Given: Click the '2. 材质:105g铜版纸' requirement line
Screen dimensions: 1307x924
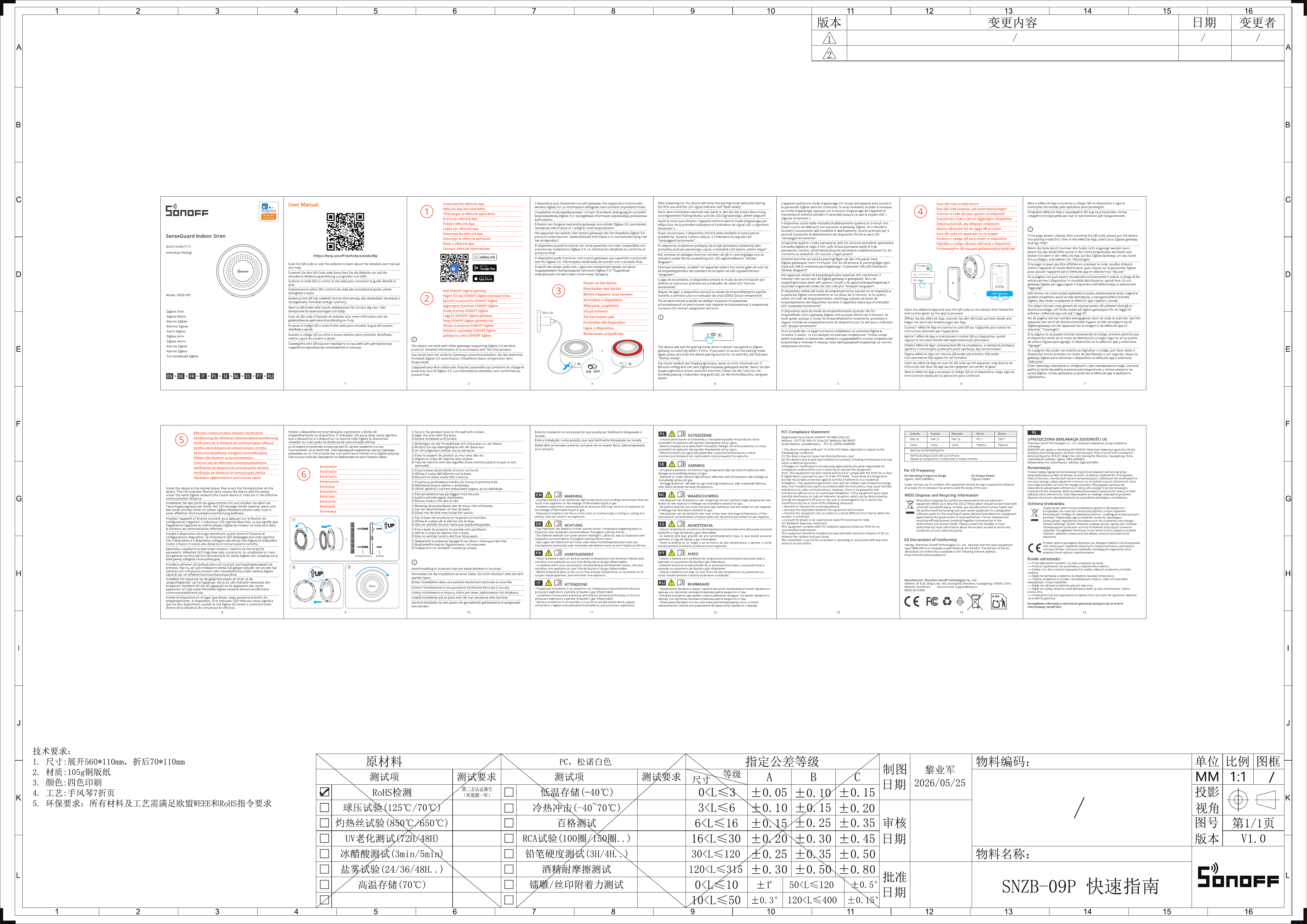Looking at the screenshot, I should pyautogui.click(x=72, y=772).
